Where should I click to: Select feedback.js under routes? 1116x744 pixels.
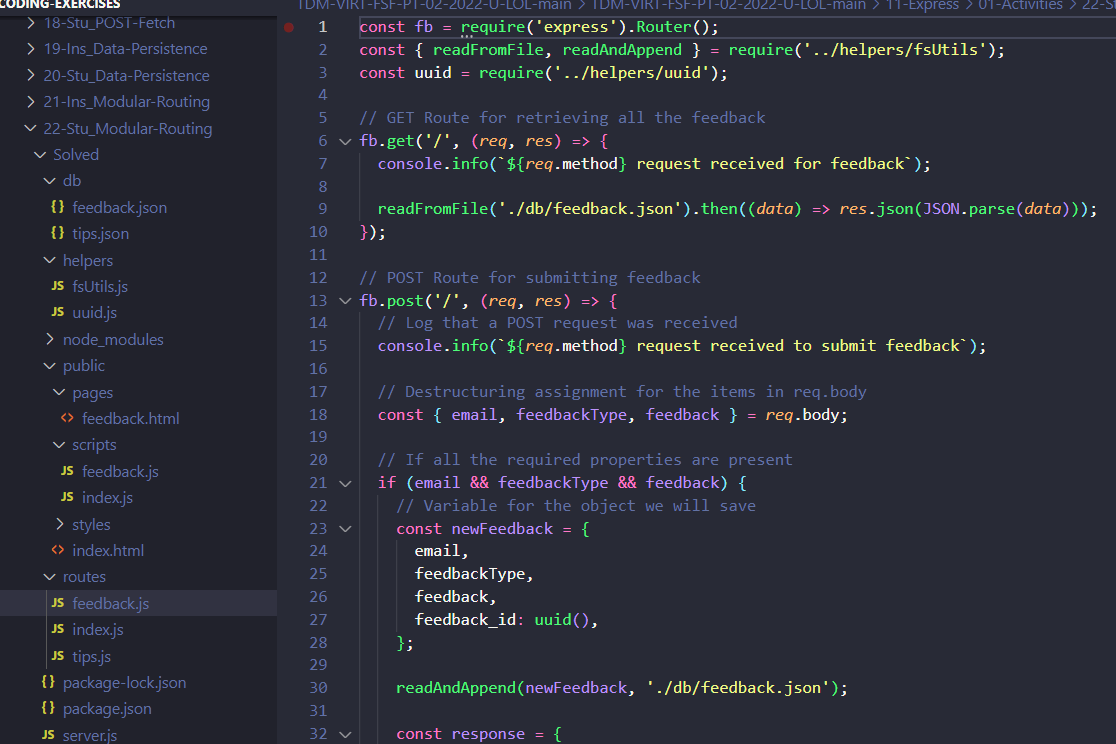110,604
